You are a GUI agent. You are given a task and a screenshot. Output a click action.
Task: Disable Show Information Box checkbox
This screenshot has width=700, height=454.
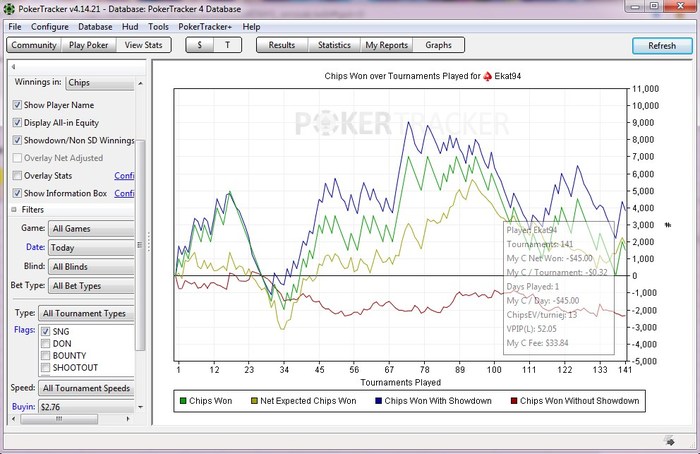(x=17, y=193)
